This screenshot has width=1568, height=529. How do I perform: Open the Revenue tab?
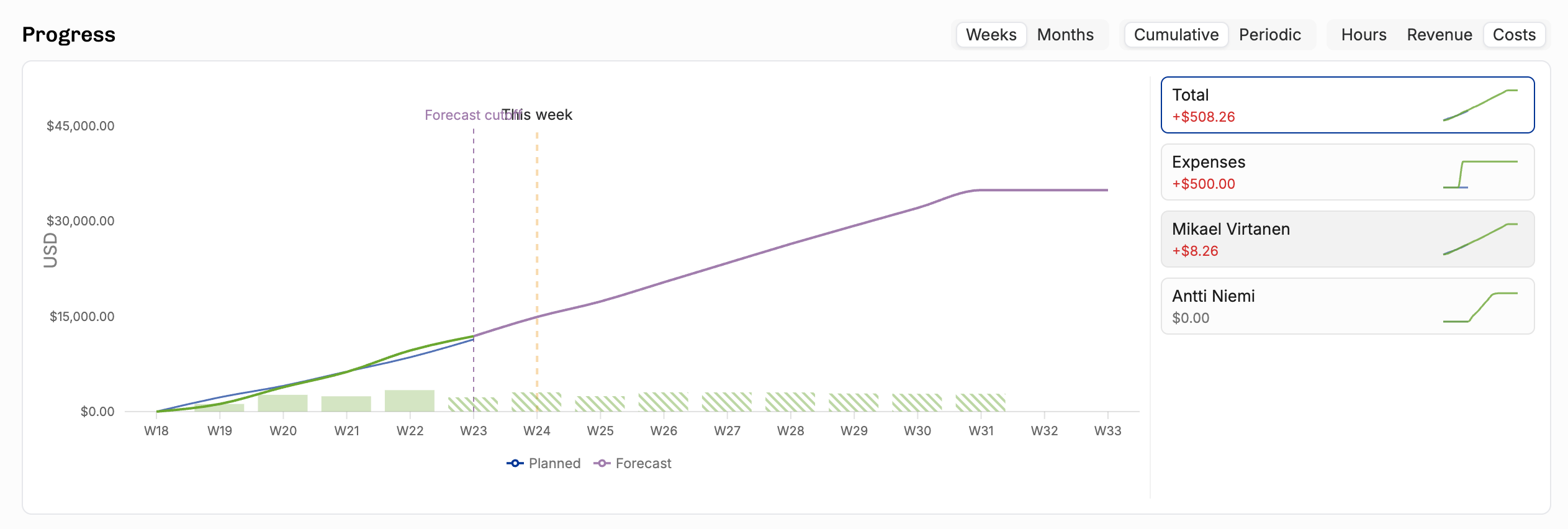1440,35
